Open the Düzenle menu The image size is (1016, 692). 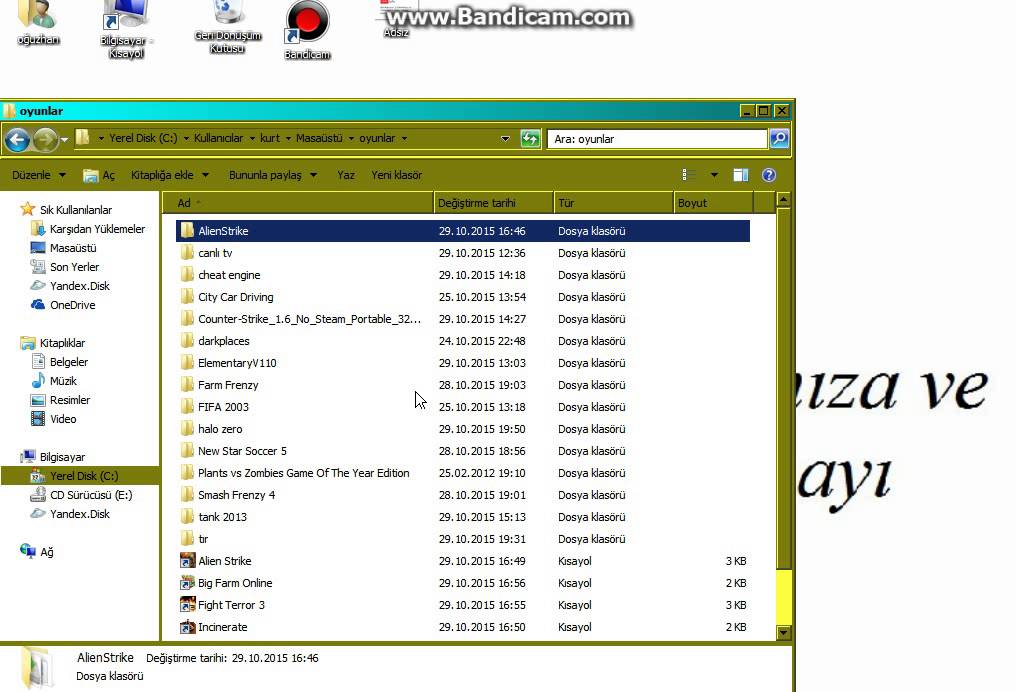point(39,175)
